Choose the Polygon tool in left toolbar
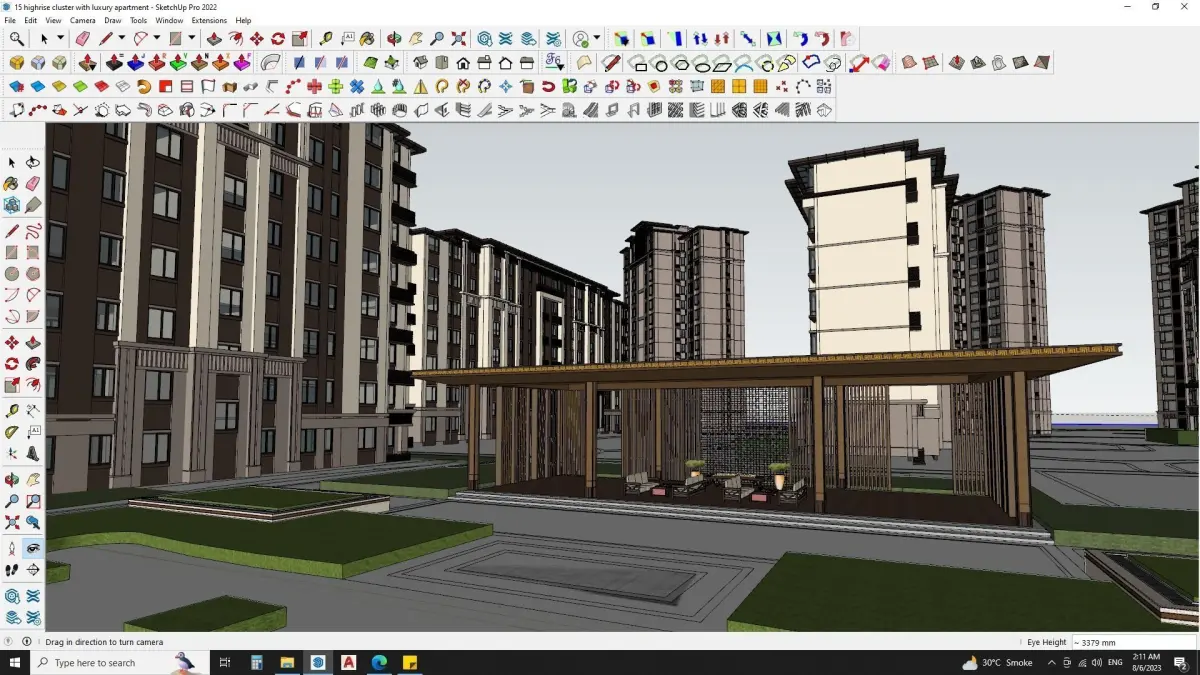The width and height of the screenshot is (1200, 675). [33, 273]
